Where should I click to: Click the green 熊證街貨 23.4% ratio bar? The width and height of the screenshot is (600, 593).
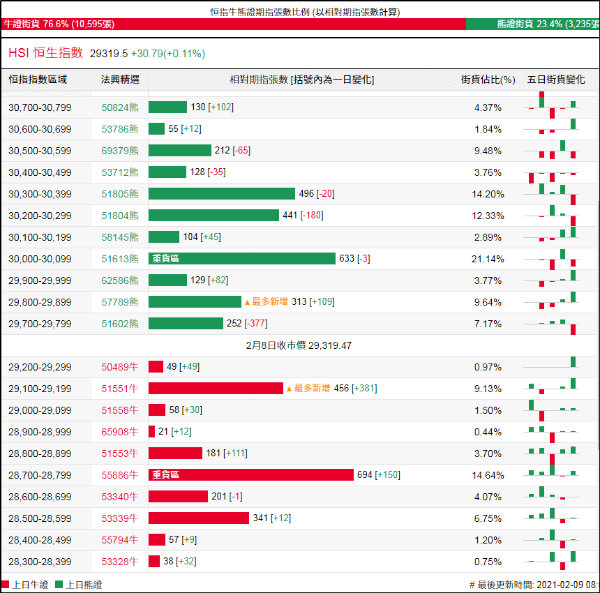click(x=532, y=24)
